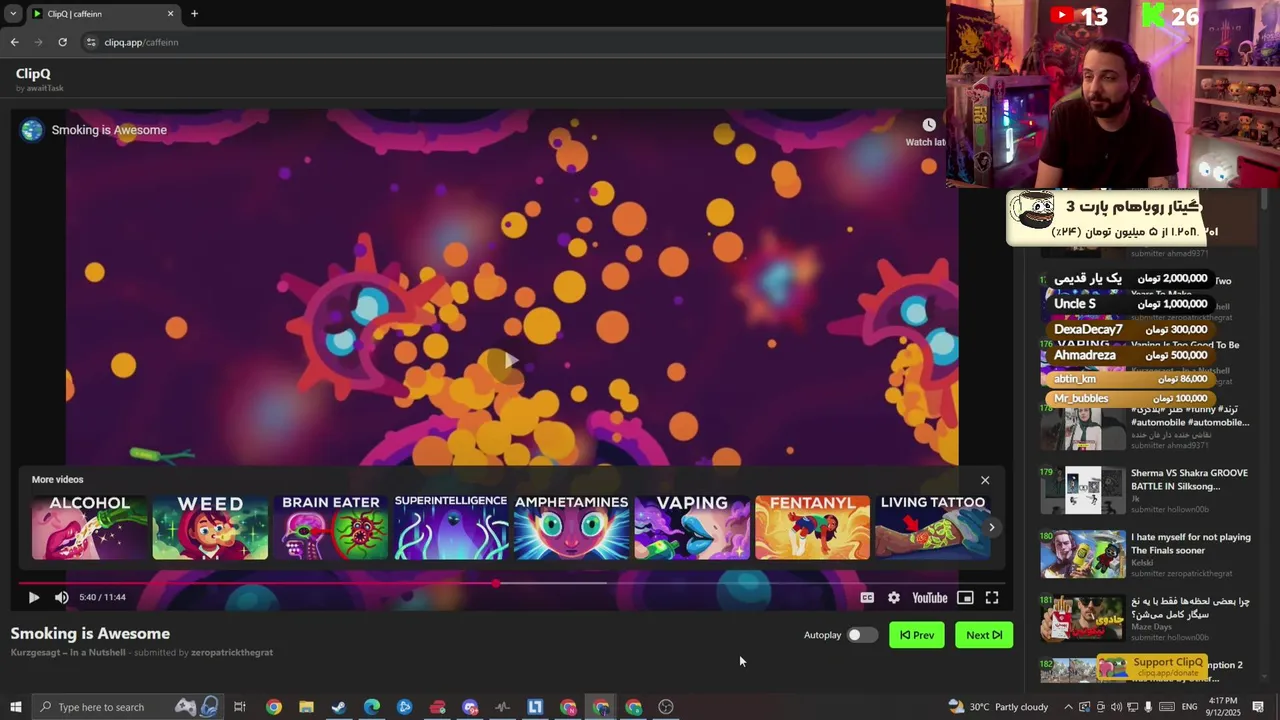The image size is (1280, 720).
Task: Launch File Explorer from taskbar
Action: (x=306, y=707)
